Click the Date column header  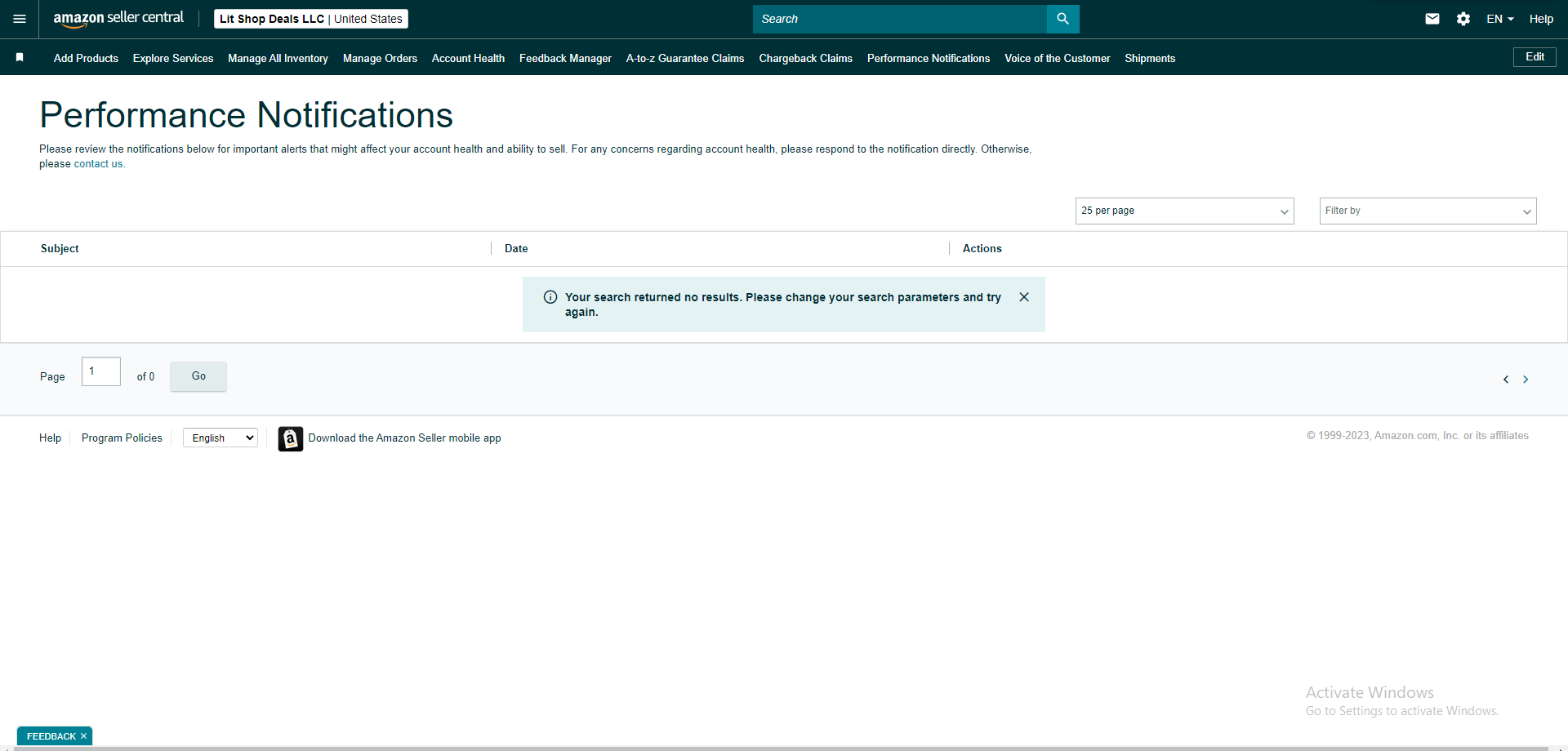click(516, 249)
